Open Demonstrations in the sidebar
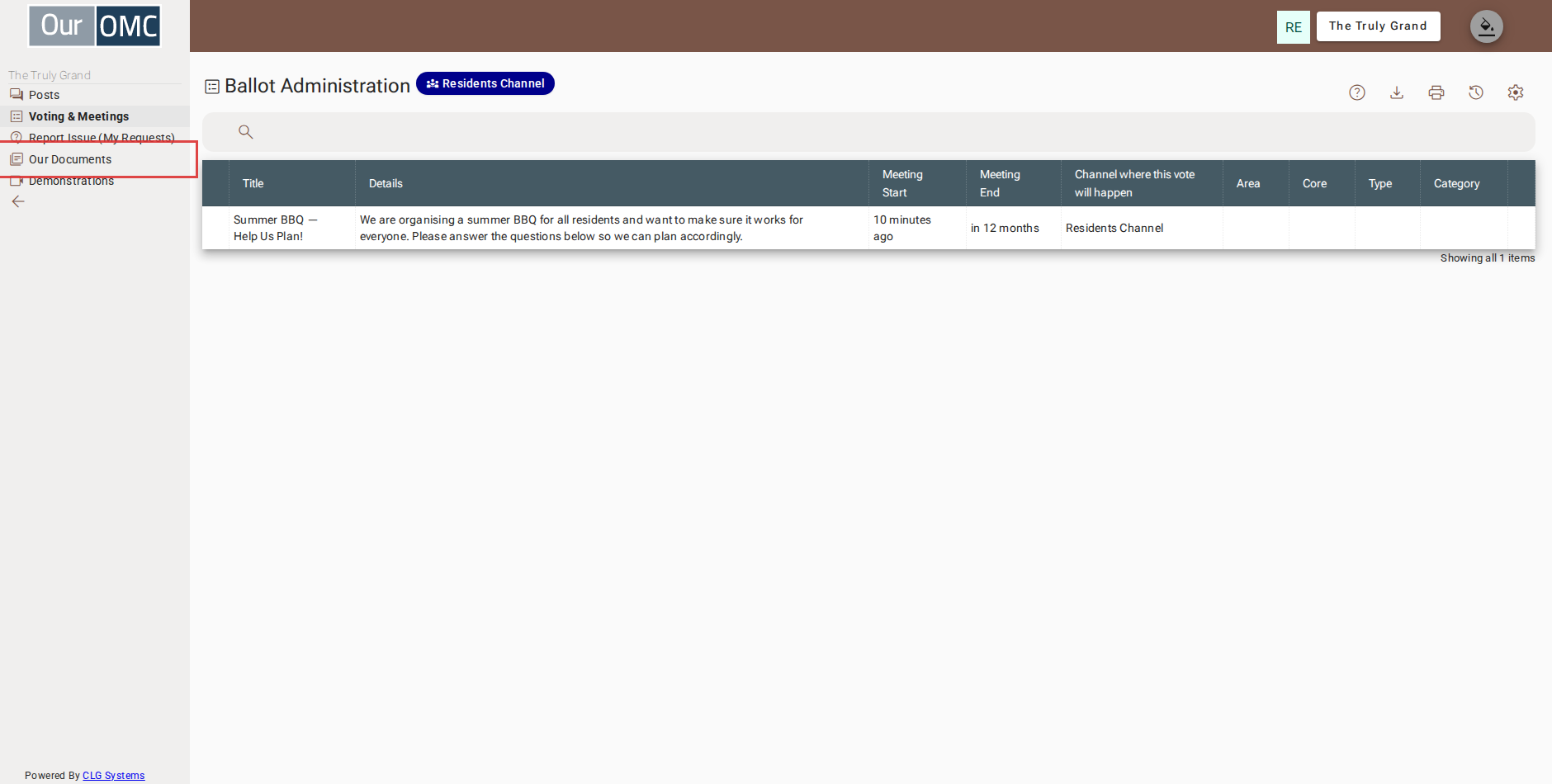1552x784 pixels. (x=95, y=181)
